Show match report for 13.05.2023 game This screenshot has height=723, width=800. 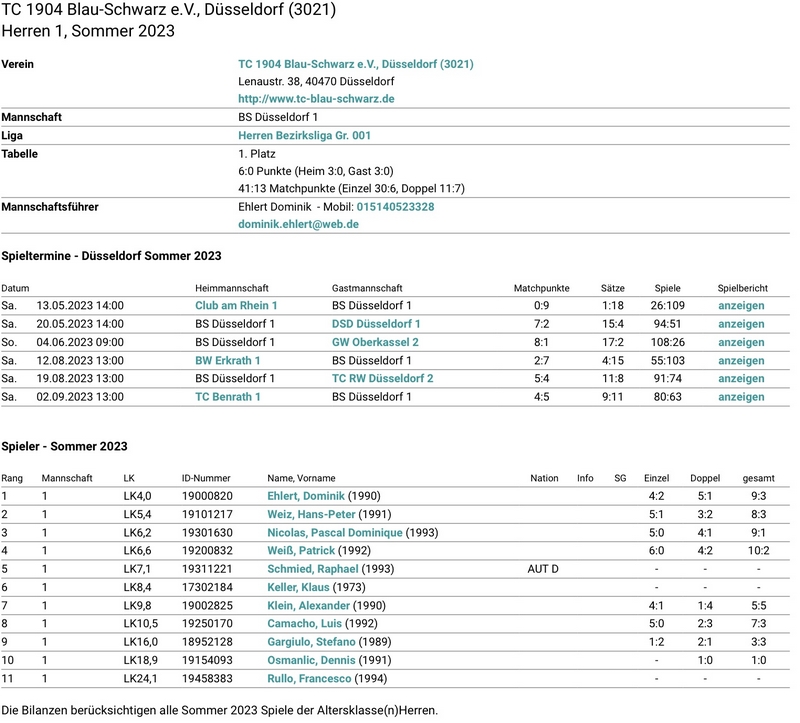coord(741,306)
